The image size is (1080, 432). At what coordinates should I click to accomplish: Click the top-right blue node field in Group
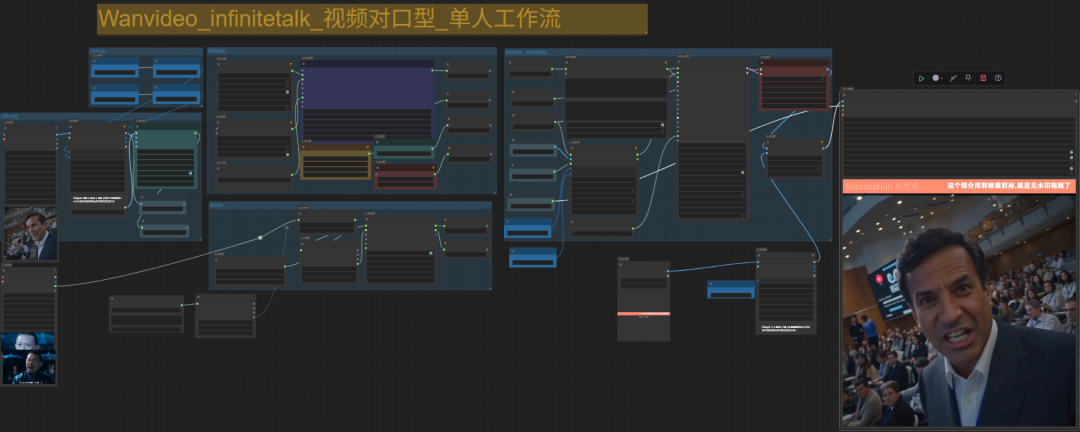(x=176, y=72)
